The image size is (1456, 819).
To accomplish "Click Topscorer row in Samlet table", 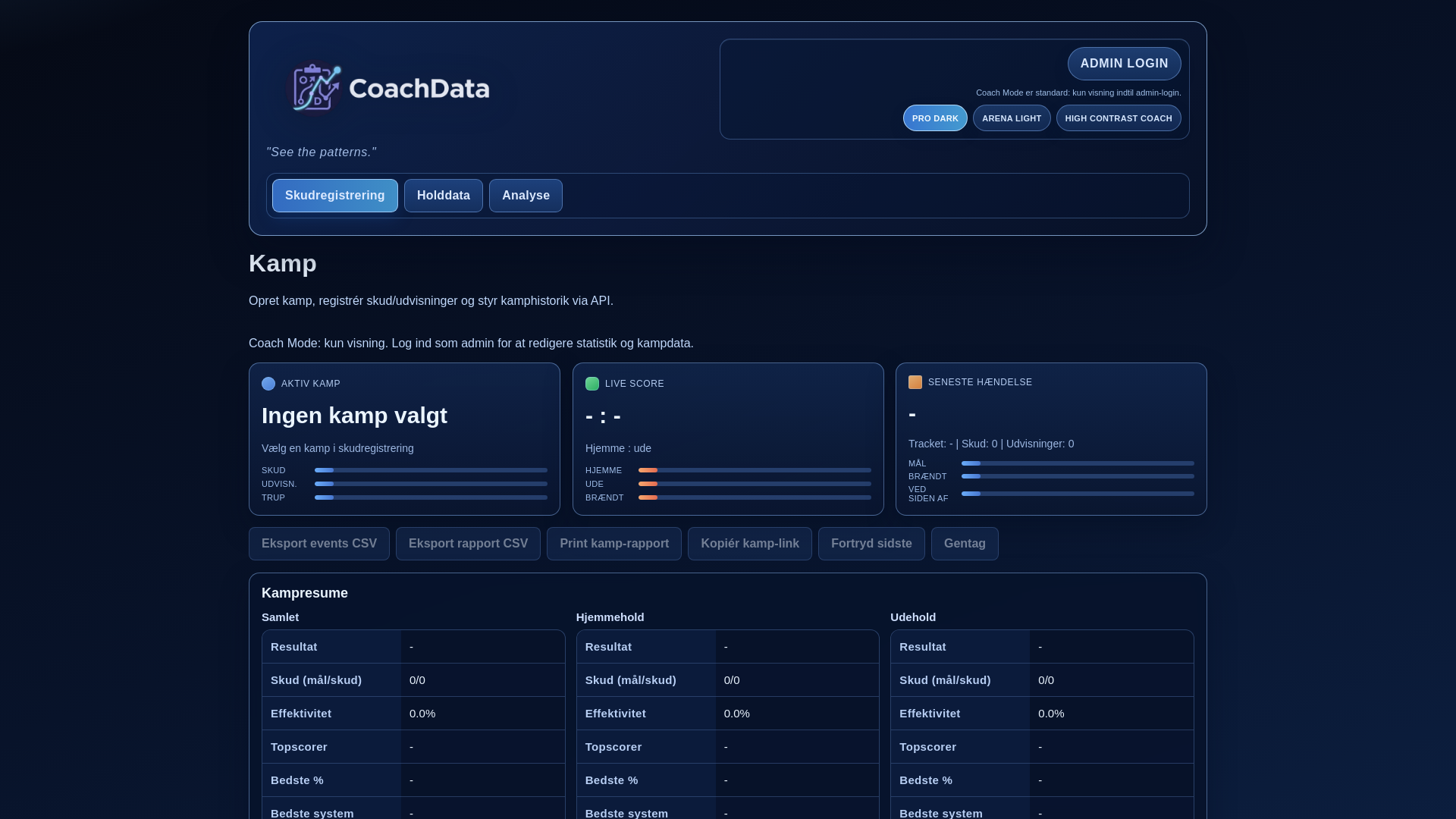I will [x=413, y=747].
